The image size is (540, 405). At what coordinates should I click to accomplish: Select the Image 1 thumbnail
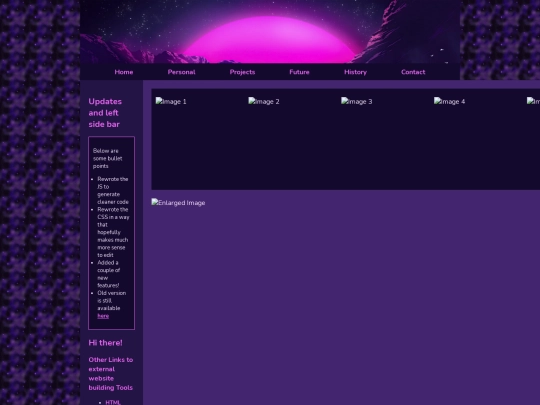(171, 101)
